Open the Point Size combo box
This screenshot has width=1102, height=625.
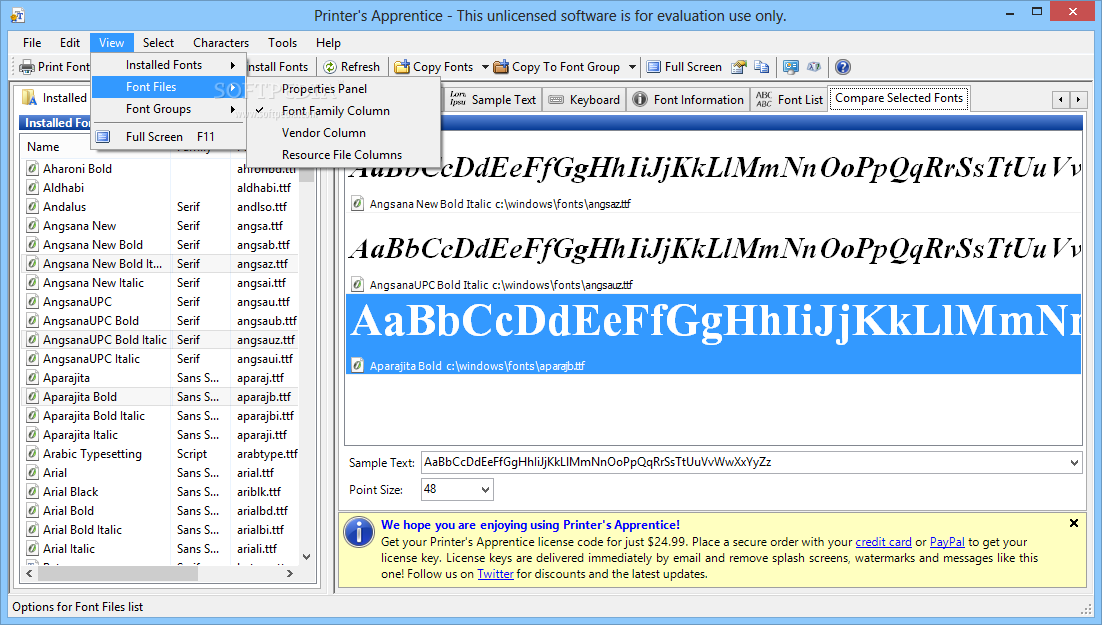pos(457,489)
